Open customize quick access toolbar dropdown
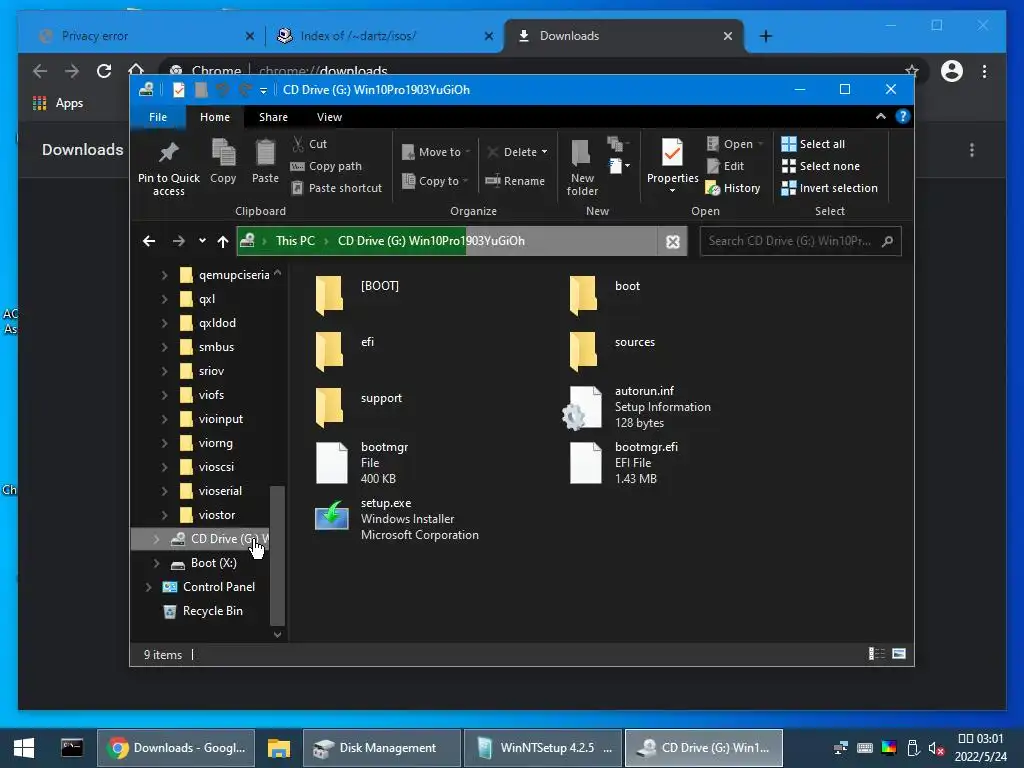This screenshot has height=768, width=1024. [x=263, y=90]
